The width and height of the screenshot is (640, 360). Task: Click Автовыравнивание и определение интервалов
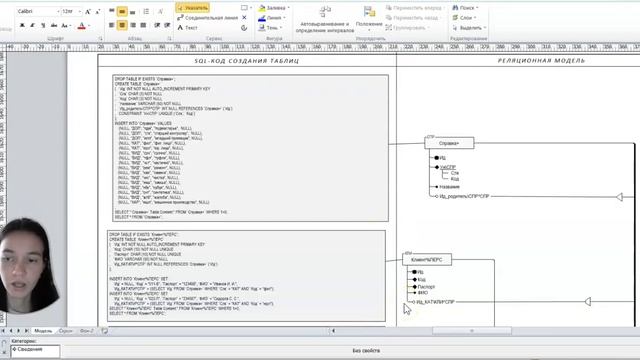tap(325, 19)
